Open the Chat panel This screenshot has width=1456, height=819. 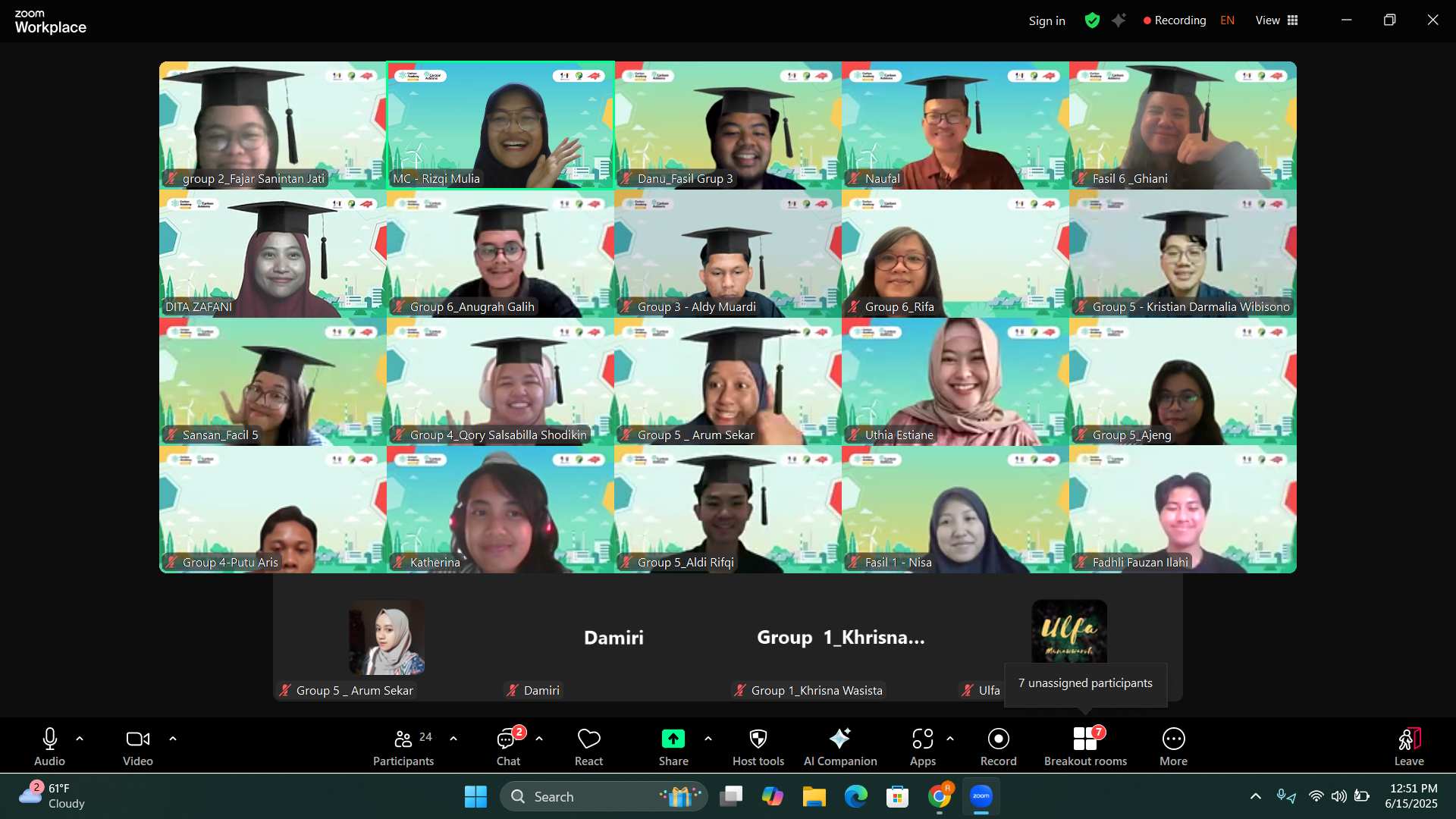click(x=507, y=747)
